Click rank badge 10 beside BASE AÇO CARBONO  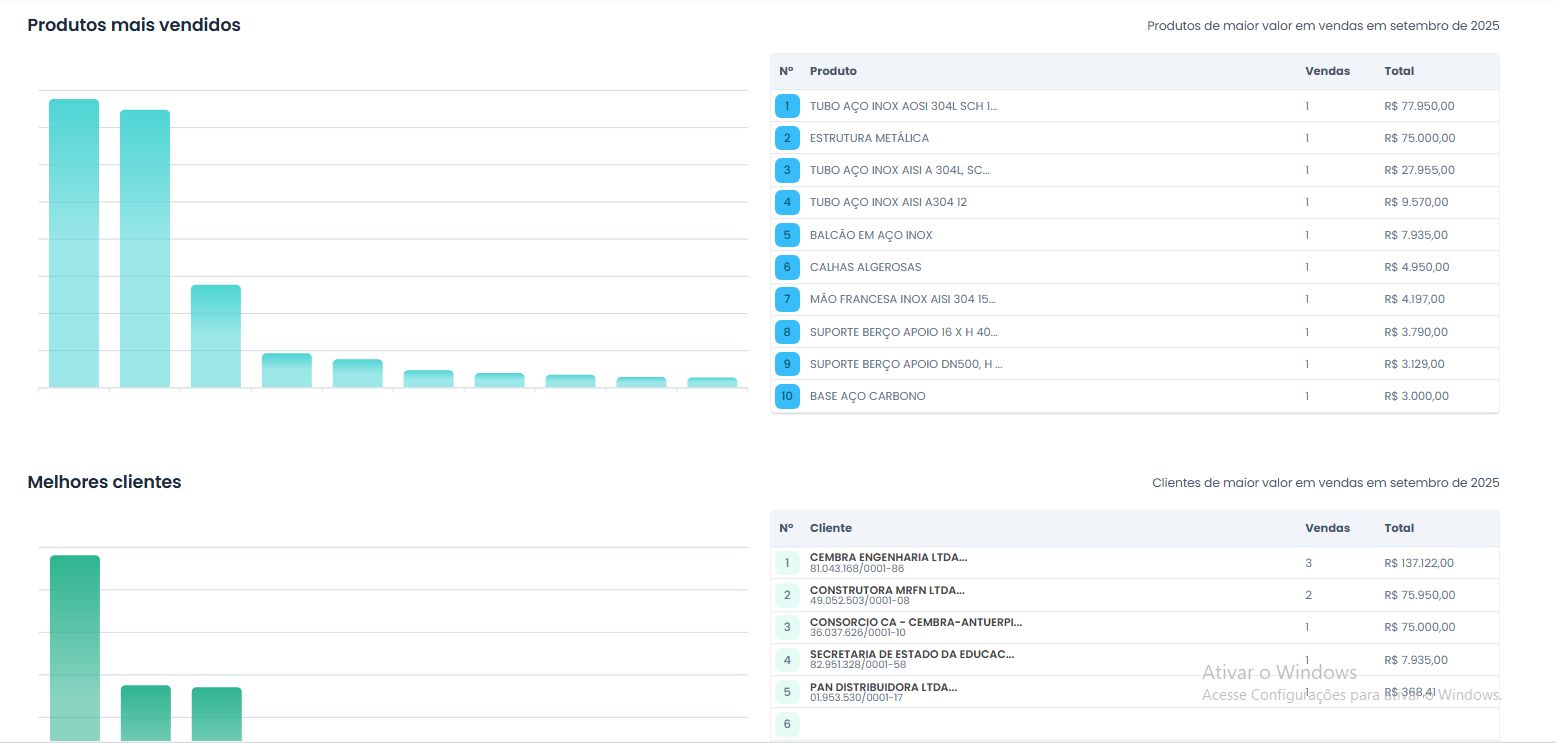[x=787, y=396]
